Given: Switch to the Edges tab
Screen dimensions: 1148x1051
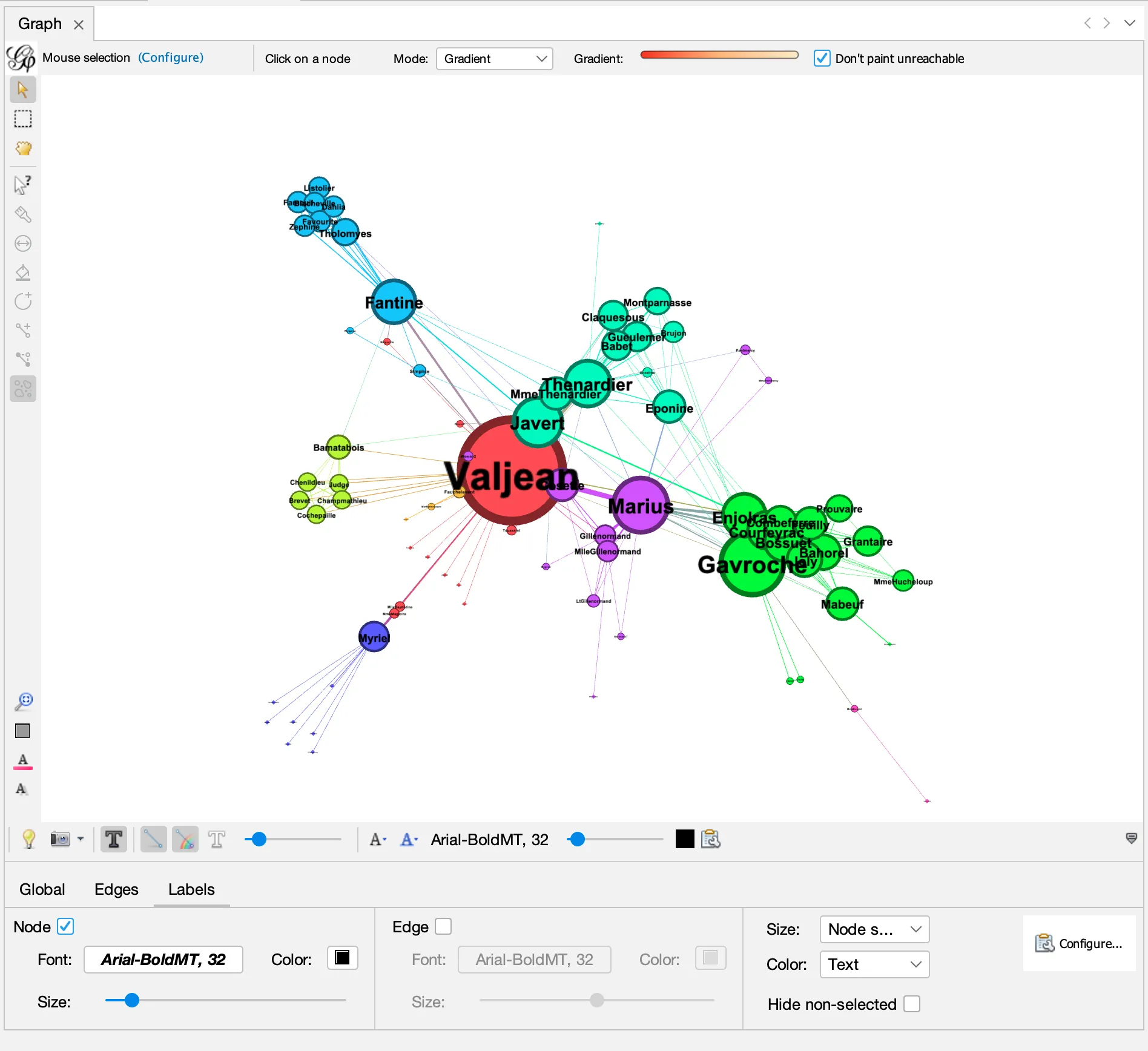Looking at the screenshot, I should pos(116,889).
